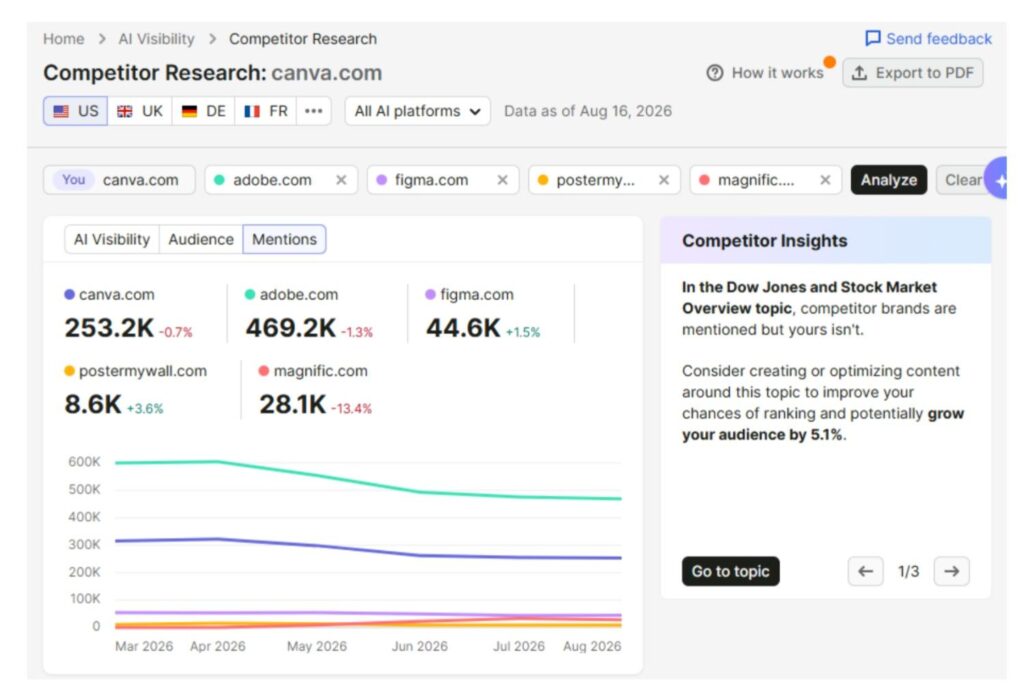Switch to the Mentions tab
This screenshot has height=689, width=1024.
click(284, 240)
